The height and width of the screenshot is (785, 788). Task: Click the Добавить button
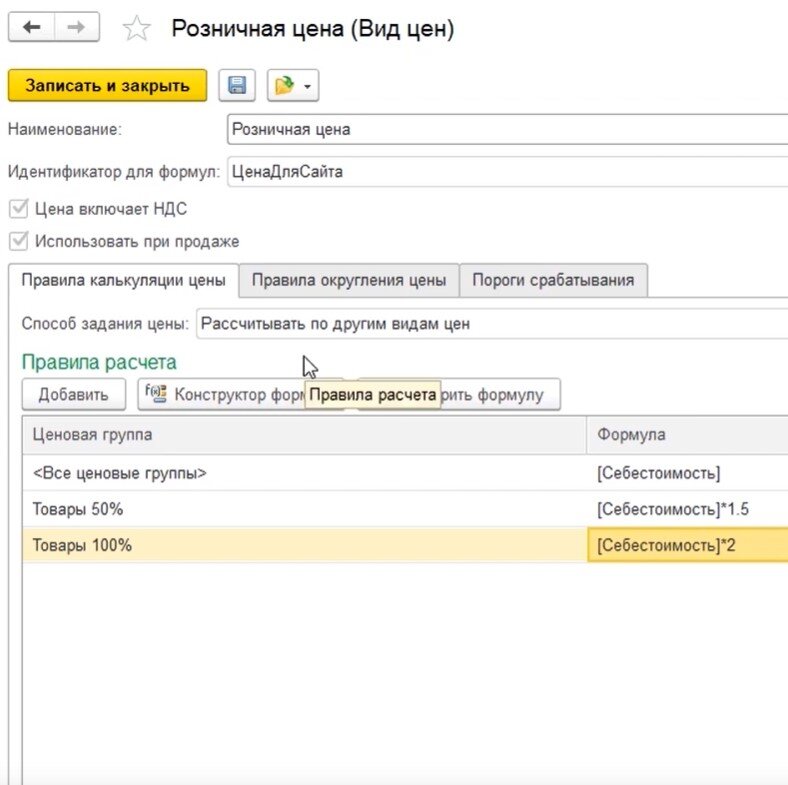[73, 395]
